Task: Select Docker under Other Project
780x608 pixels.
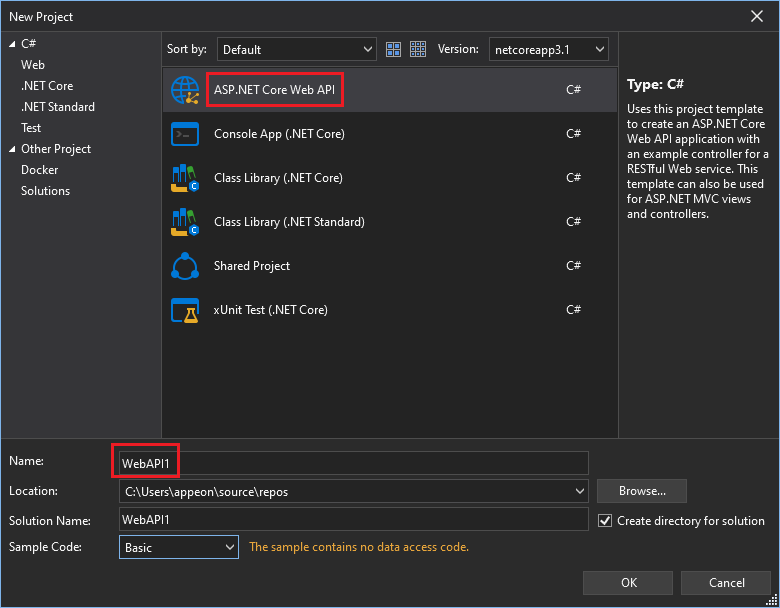Action: 40,170
